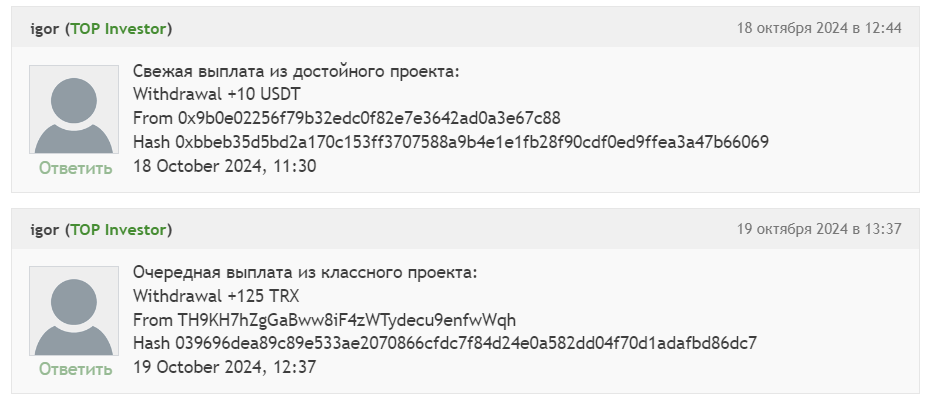Click the USDT transaction hash 0xbbeb35d5…
944x400 pixels.
[472, 142]
